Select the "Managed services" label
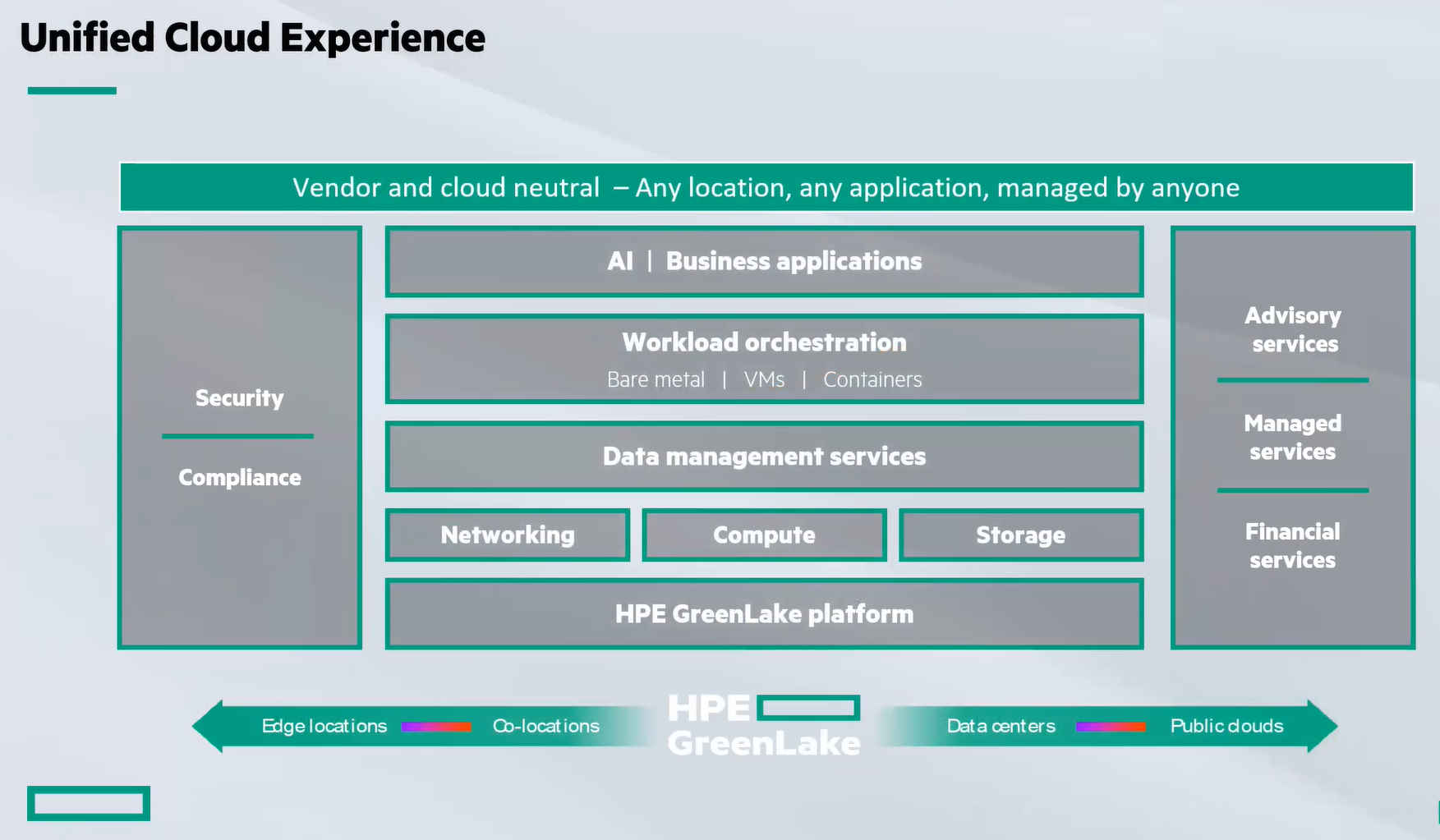 click(x=1293, y=437)
